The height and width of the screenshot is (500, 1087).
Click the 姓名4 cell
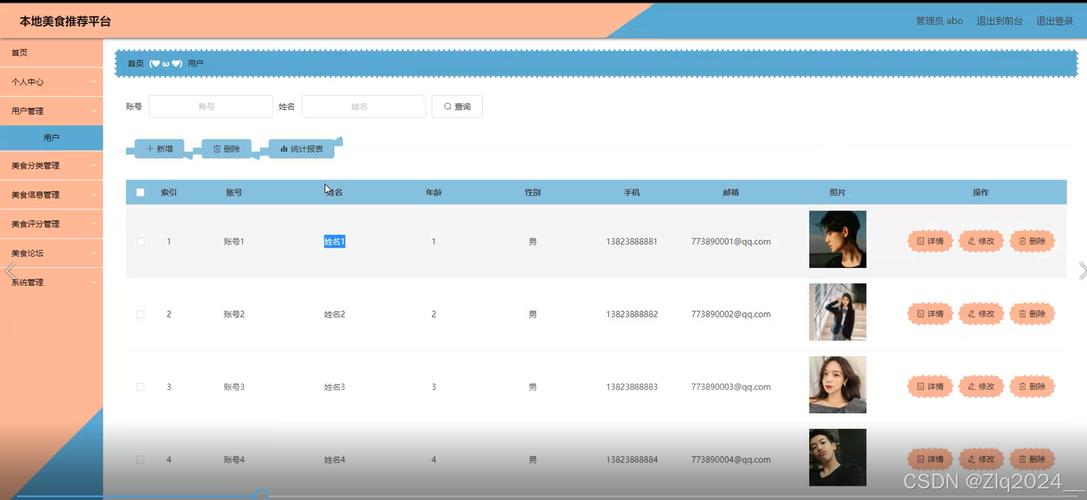(334, 459)
